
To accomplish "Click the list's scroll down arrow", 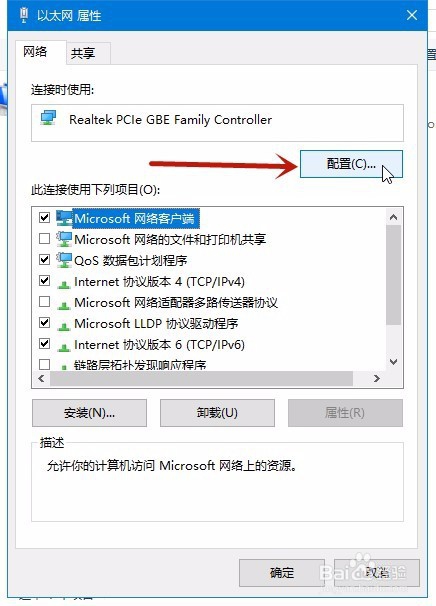I will [393, 362].
